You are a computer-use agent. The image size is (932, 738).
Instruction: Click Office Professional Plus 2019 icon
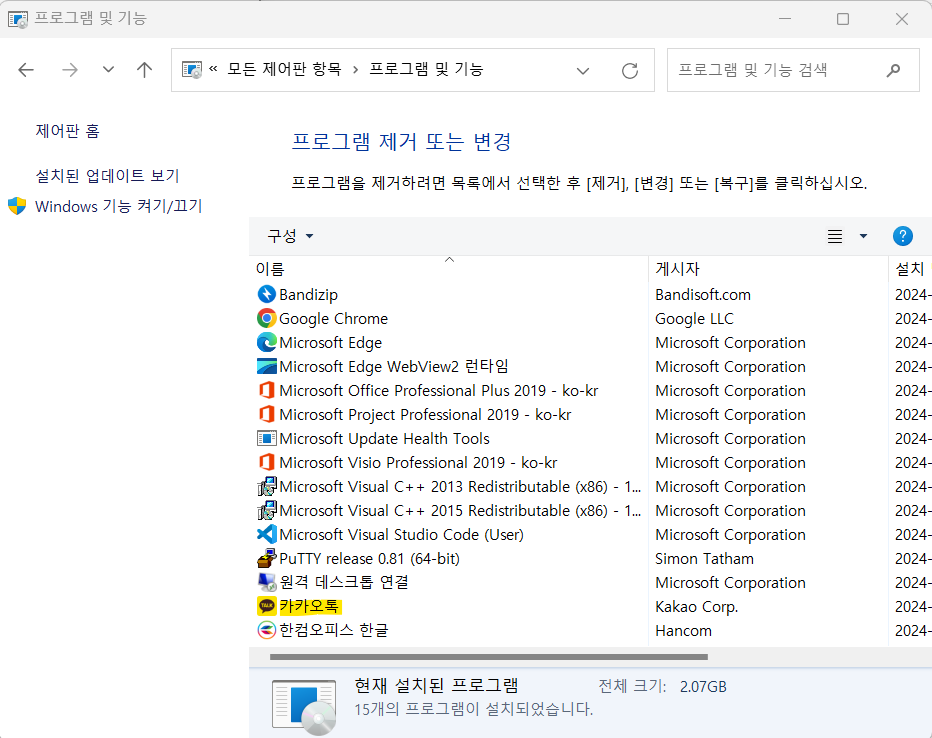tap(266, 390)
